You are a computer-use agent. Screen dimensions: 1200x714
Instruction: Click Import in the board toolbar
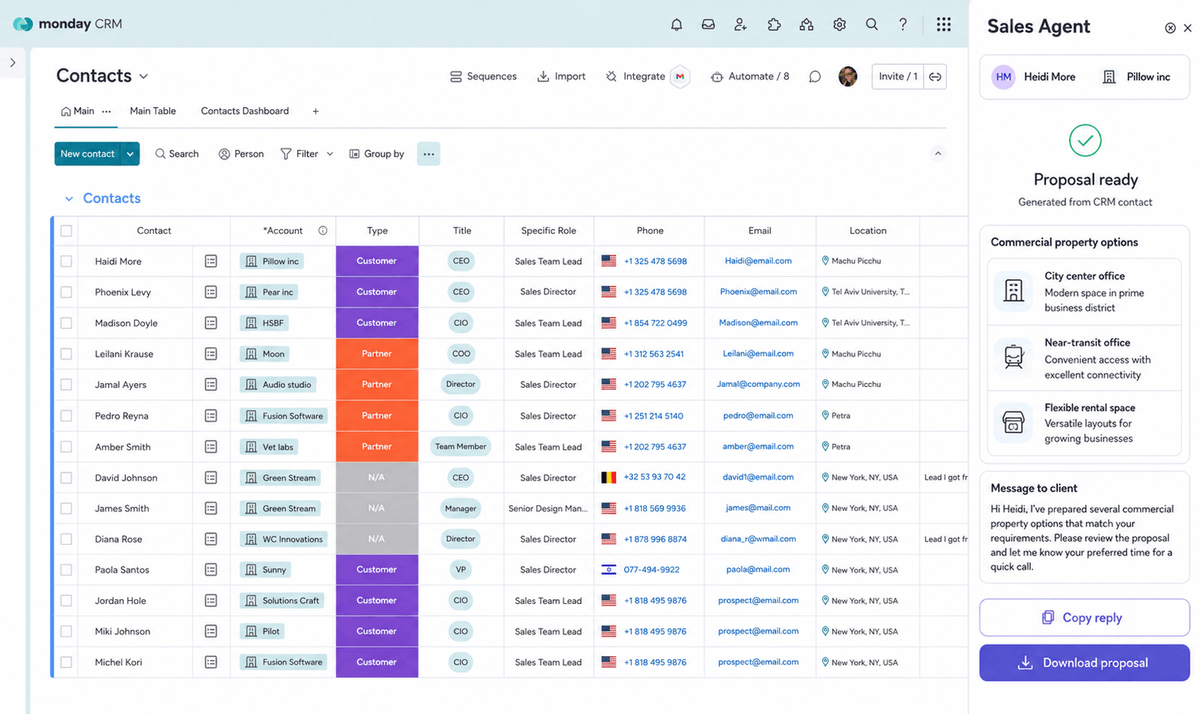pyautogui.click(x=561, y=76)
